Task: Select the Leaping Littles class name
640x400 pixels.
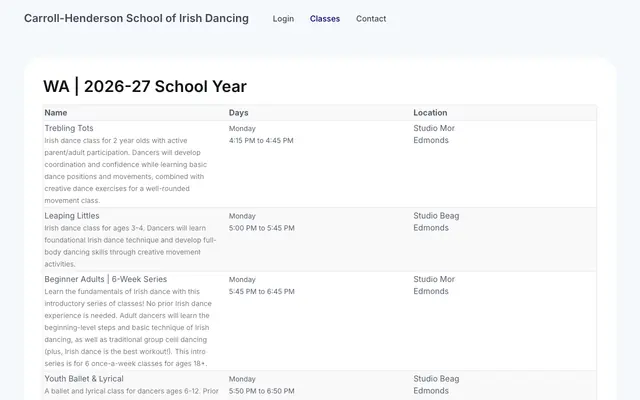Action: [x=72, y=216]
